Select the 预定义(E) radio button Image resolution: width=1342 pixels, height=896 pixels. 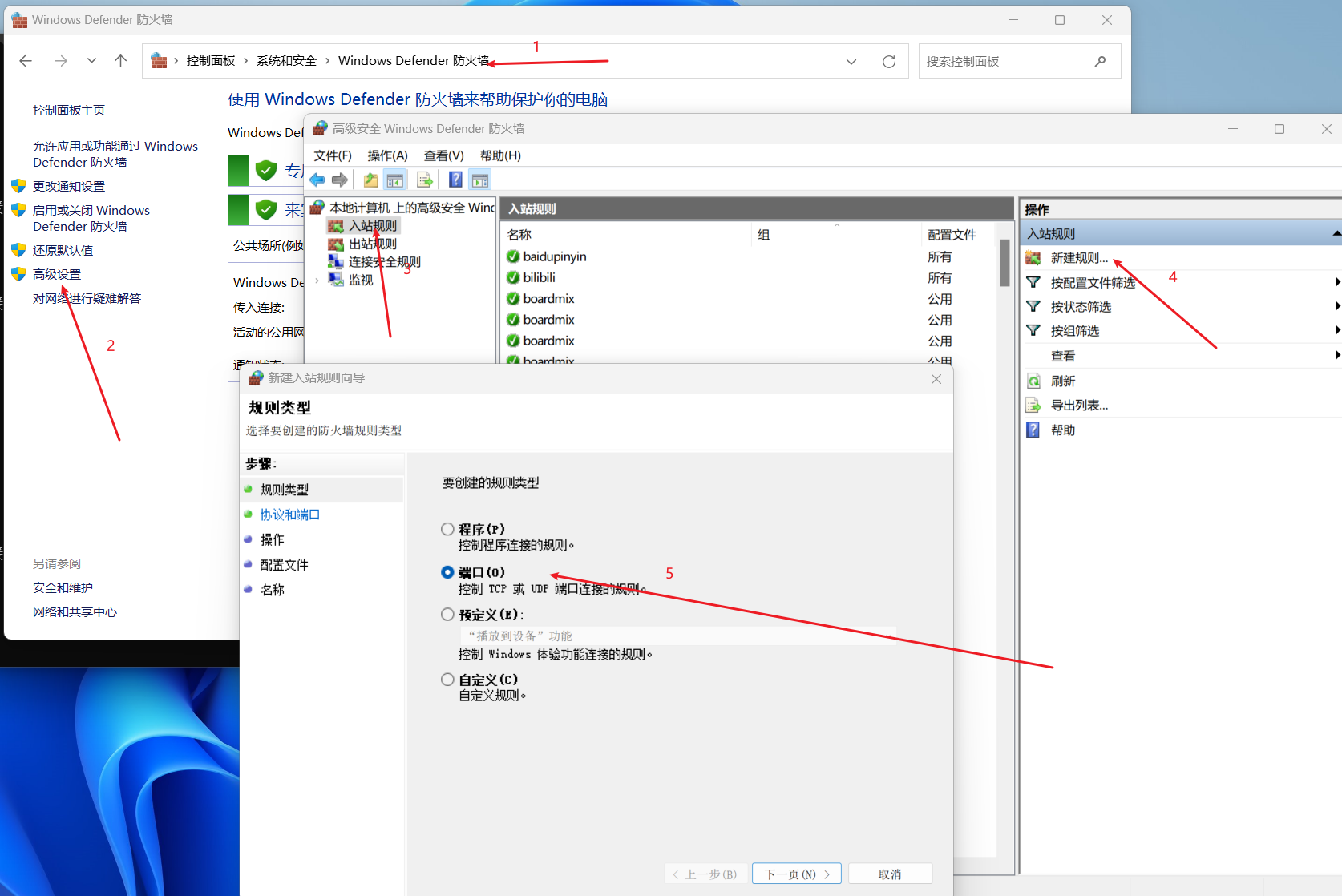click(447, 615)
